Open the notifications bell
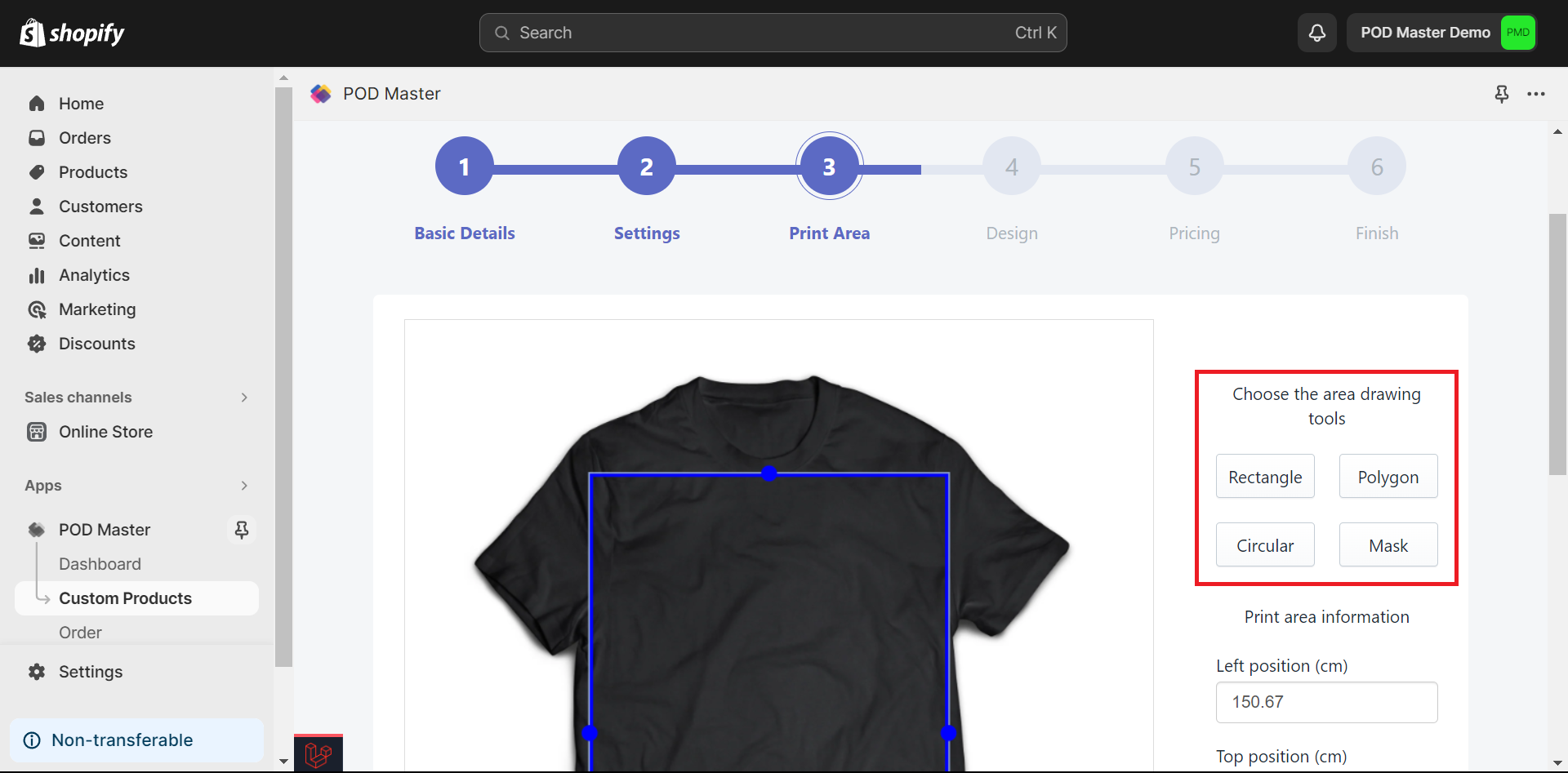 (x=1317, y=33)
